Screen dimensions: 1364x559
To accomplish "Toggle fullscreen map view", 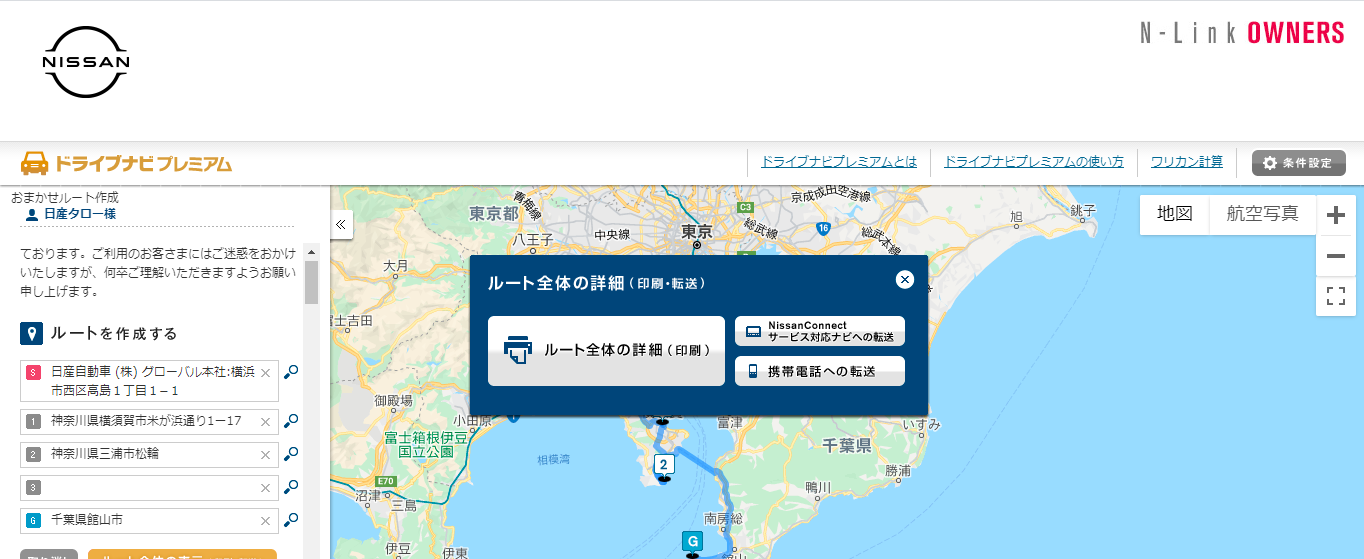I will 1335,296.
